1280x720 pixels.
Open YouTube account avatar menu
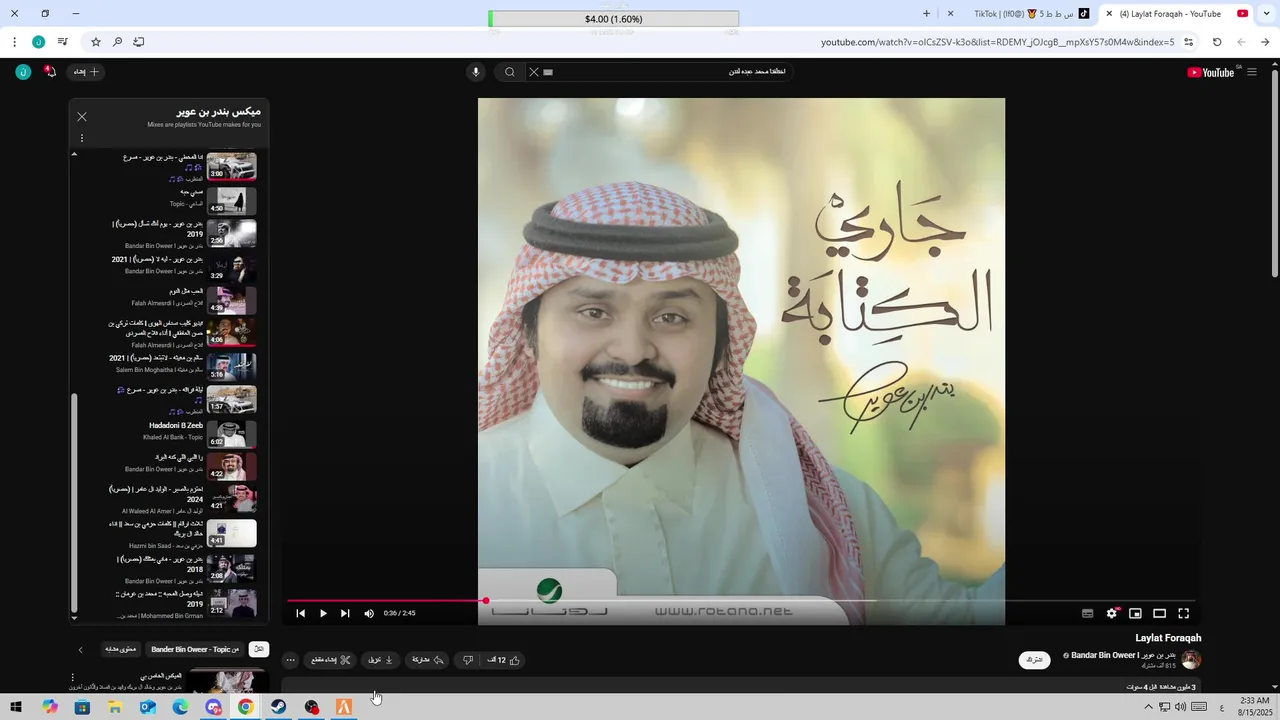[23, 72]
